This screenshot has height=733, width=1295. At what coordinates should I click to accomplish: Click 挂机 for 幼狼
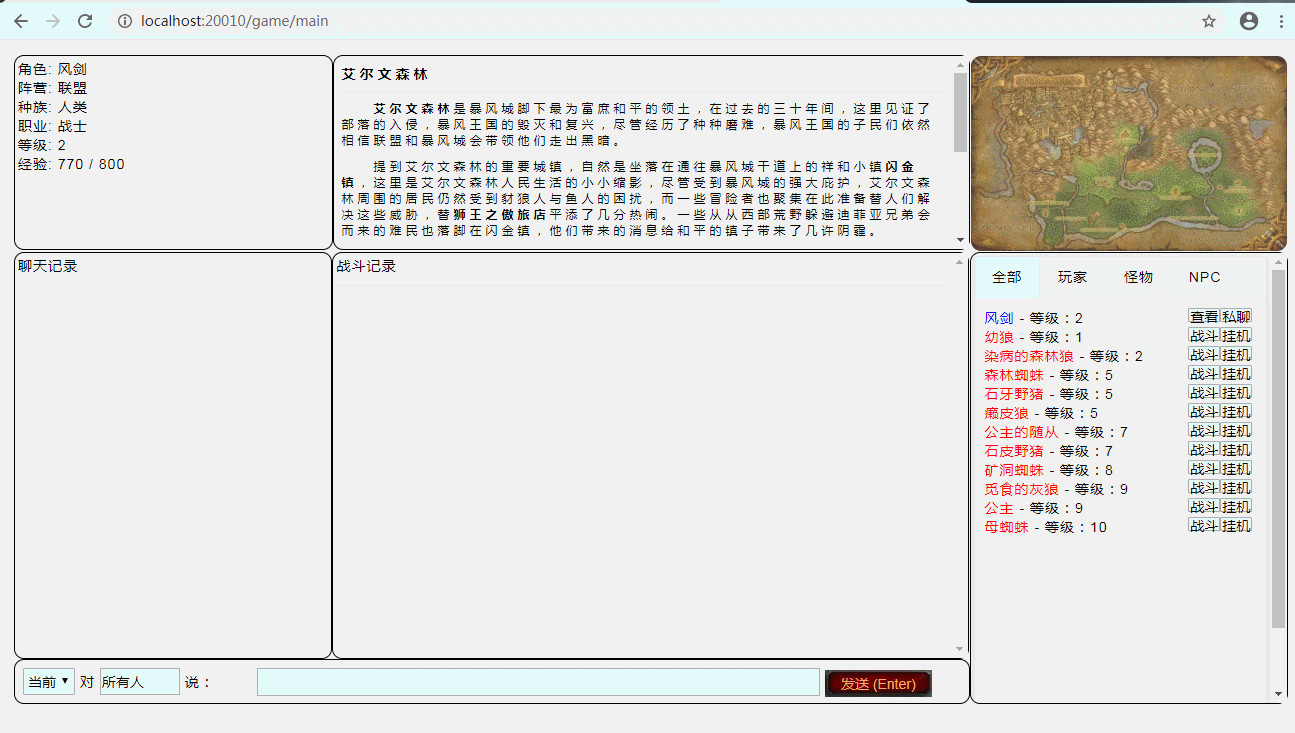(x=1236, y=335)
